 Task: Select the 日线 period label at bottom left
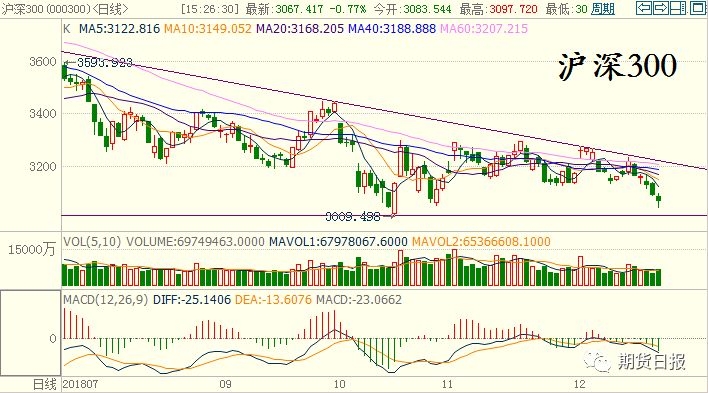point(45,384)
